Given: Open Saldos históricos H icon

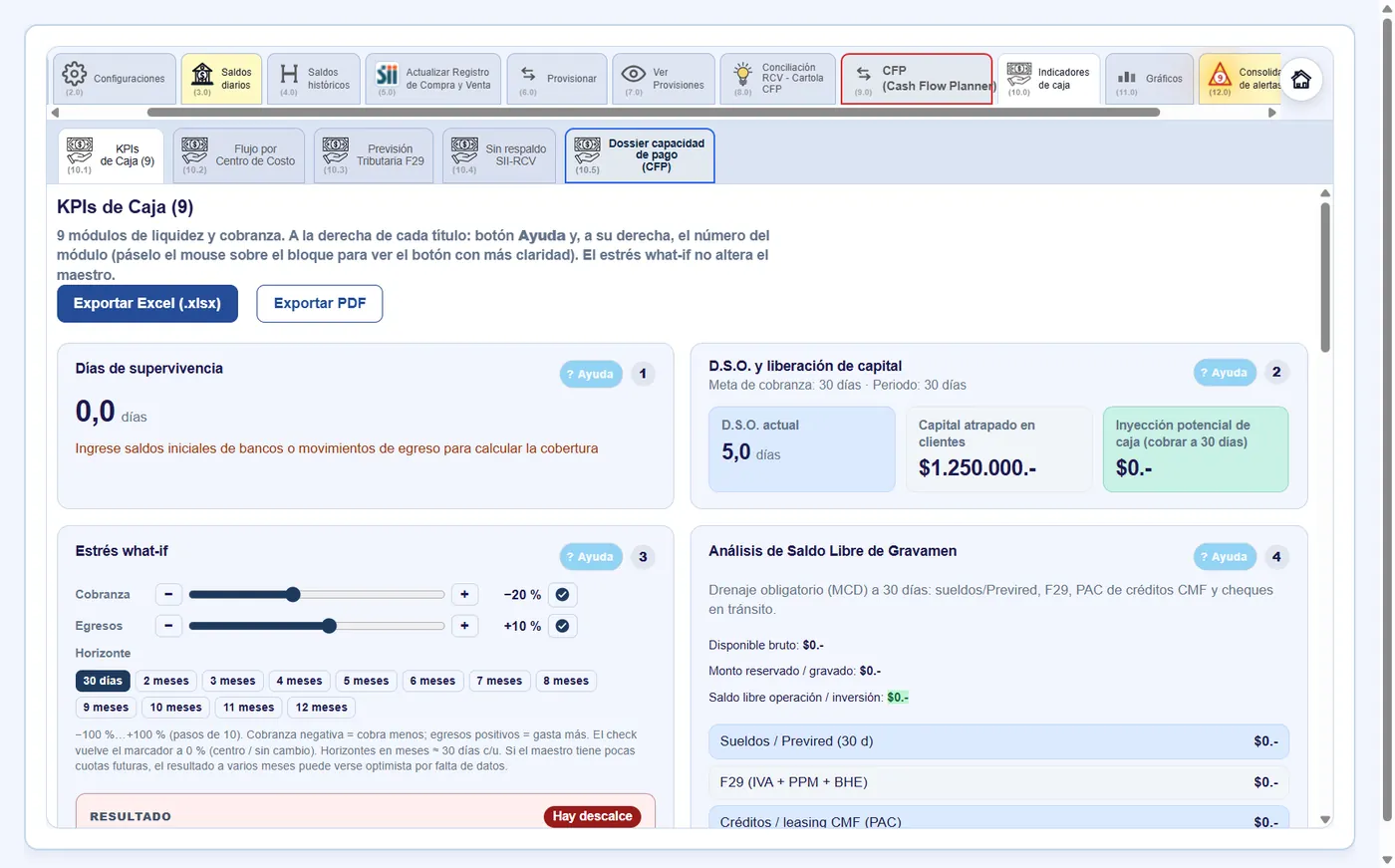Looking at the screenshot, I should [289, 74].
